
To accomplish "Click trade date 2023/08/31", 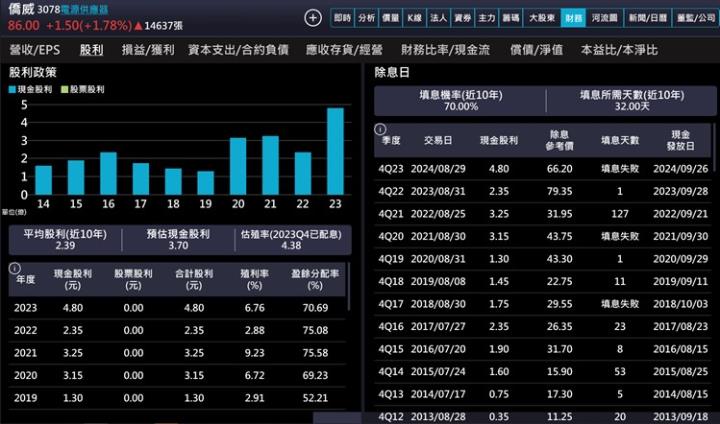I will (x=438, y=191).
